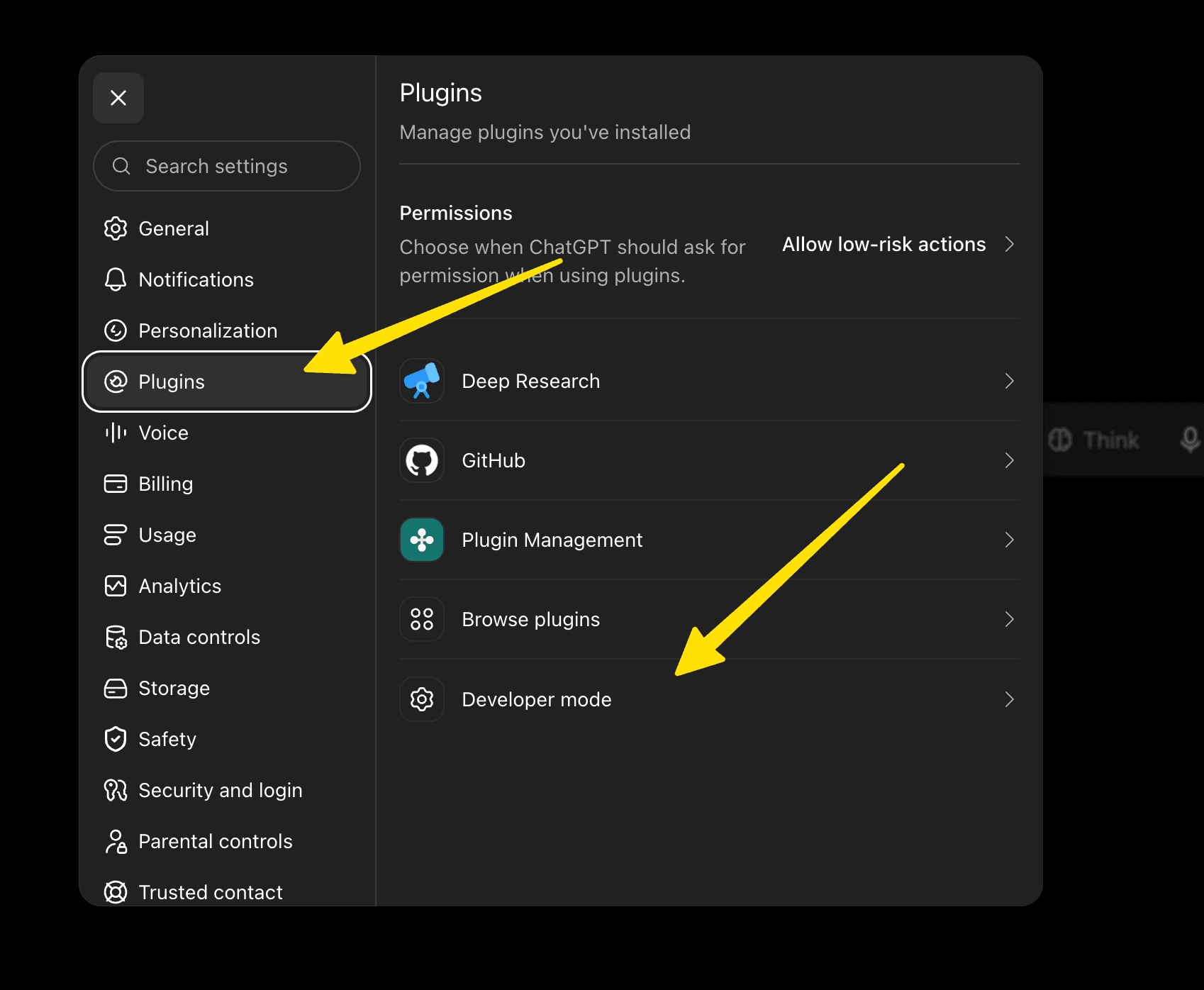Viewport: 1204px width, 990px height.
Task: Click the Developer mode gear icon
Action: pyautogui.click(x=422, y=699)
